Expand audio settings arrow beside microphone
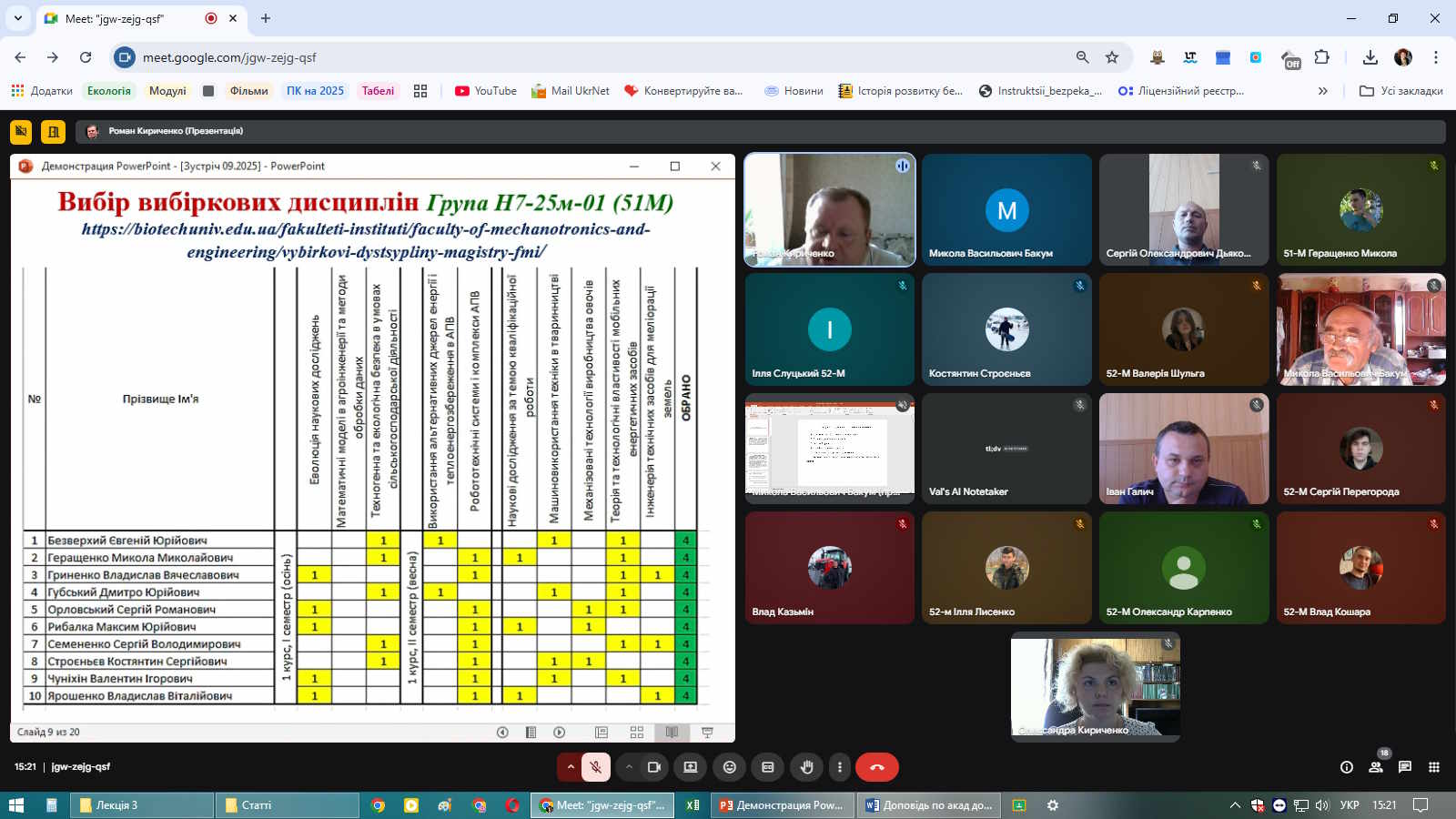 [571, 767]
